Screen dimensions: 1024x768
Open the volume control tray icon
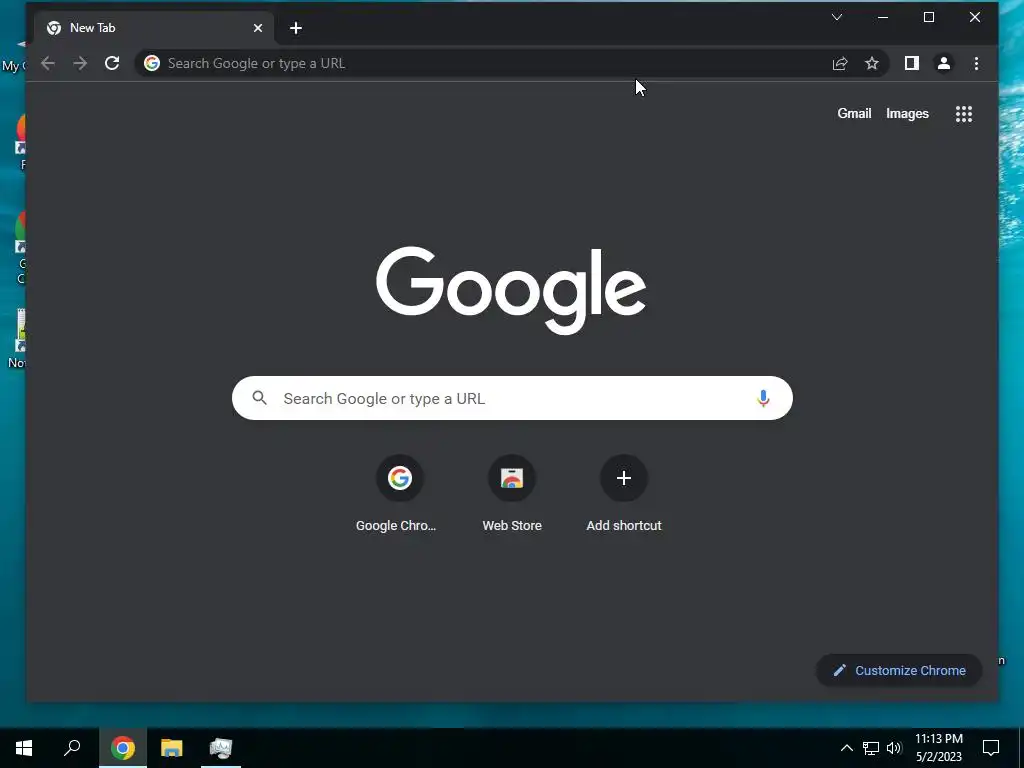(x=894, y=748)
